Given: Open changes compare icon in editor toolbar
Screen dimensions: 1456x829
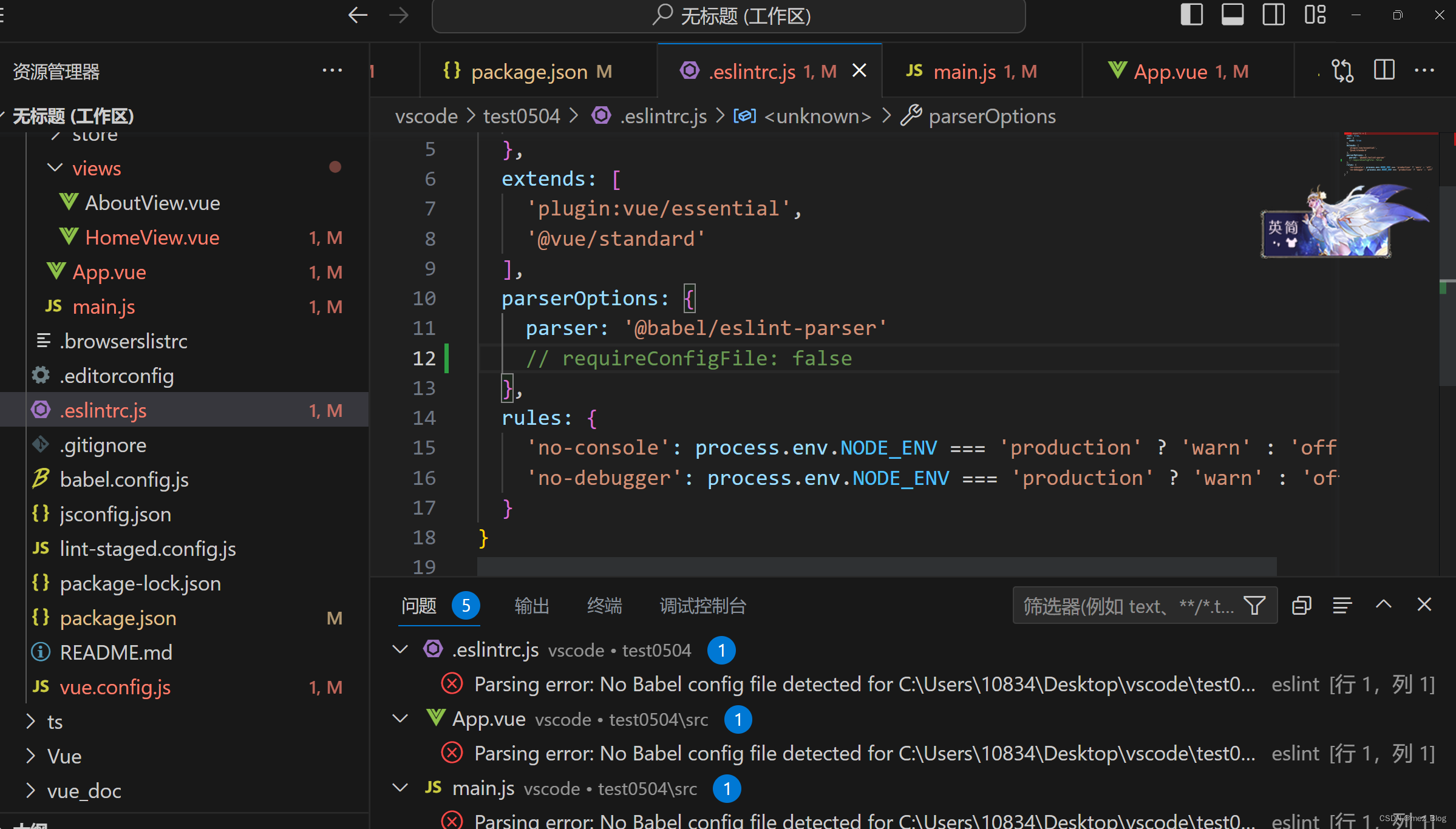Looking at the screenshot, I should click(1342, 71).
